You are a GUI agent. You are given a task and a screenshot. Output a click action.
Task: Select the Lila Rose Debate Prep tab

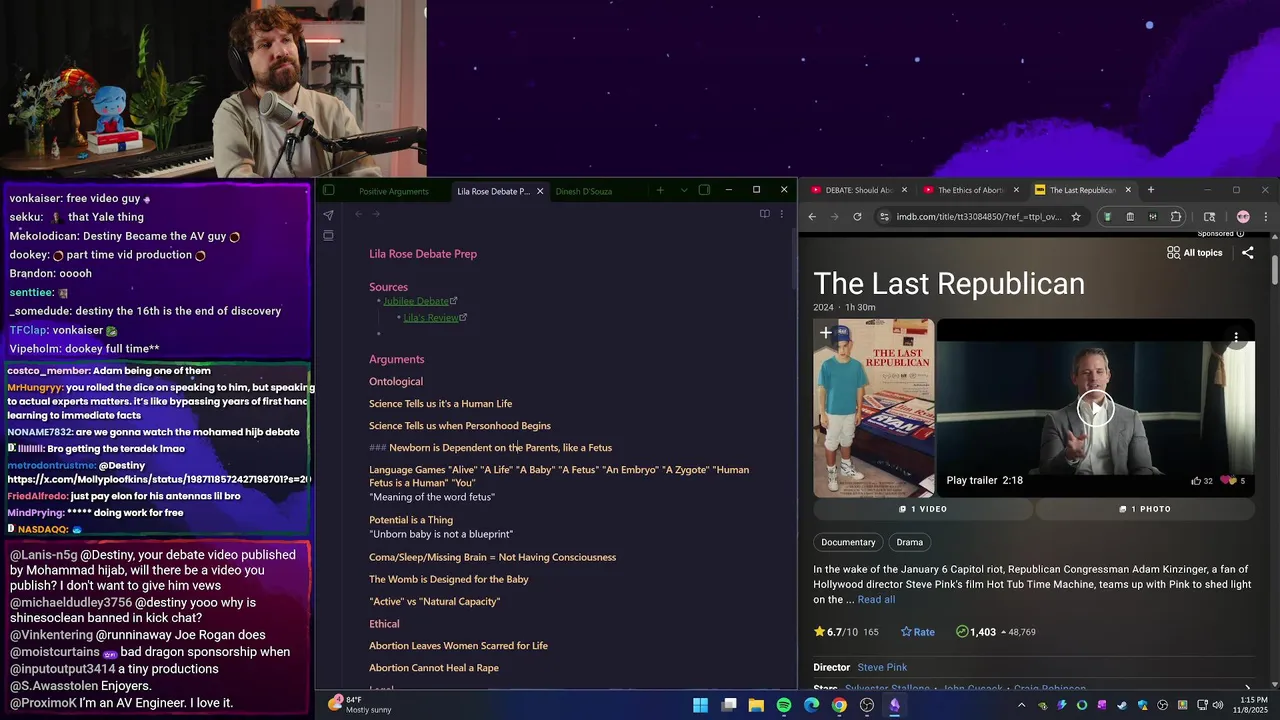point(493,191)
